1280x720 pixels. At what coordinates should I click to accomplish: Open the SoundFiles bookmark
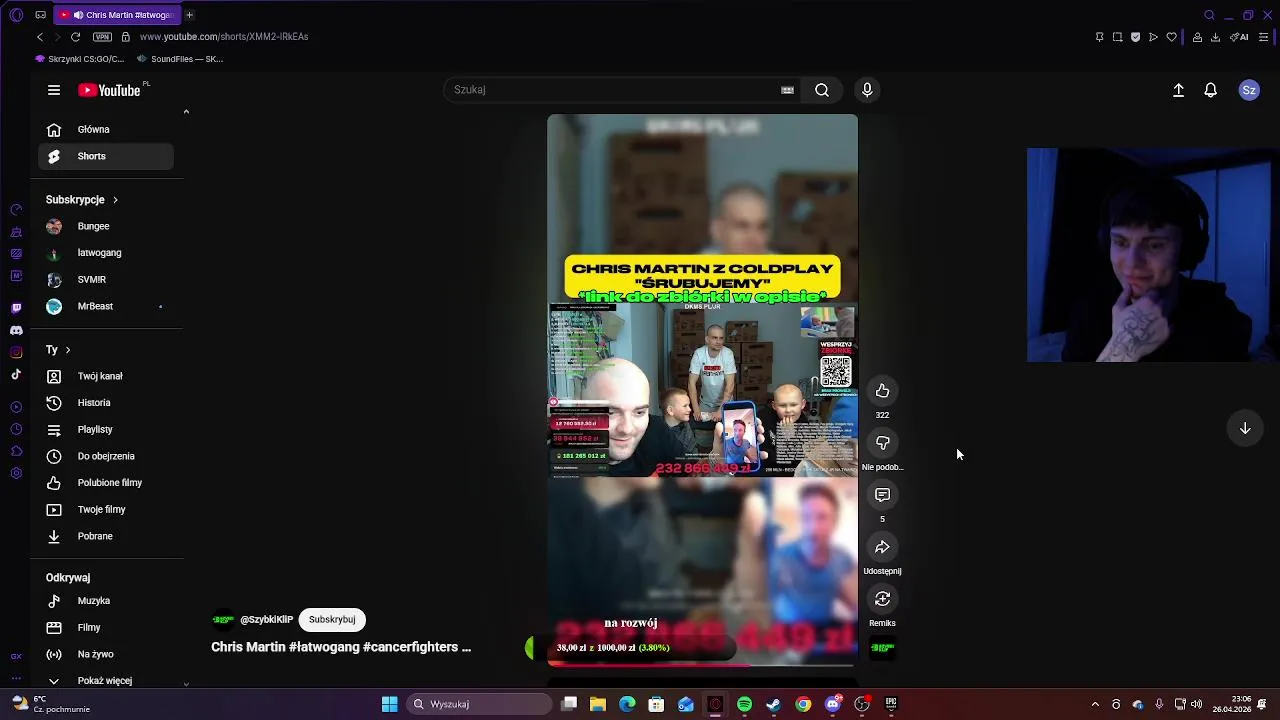point(180,59)
